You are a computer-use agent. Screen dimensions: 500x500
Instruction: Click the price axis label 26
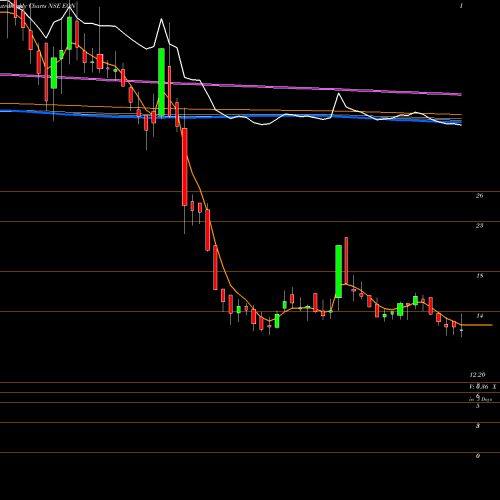point(479,196)
